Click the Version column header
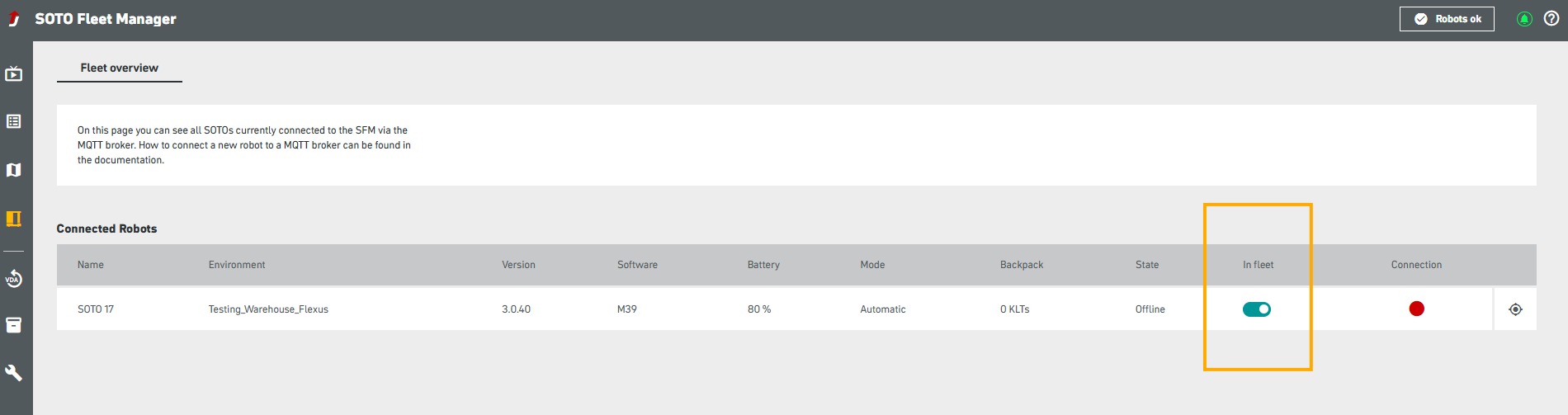Viewport: 1568px width, 415px height. [518, 265]
